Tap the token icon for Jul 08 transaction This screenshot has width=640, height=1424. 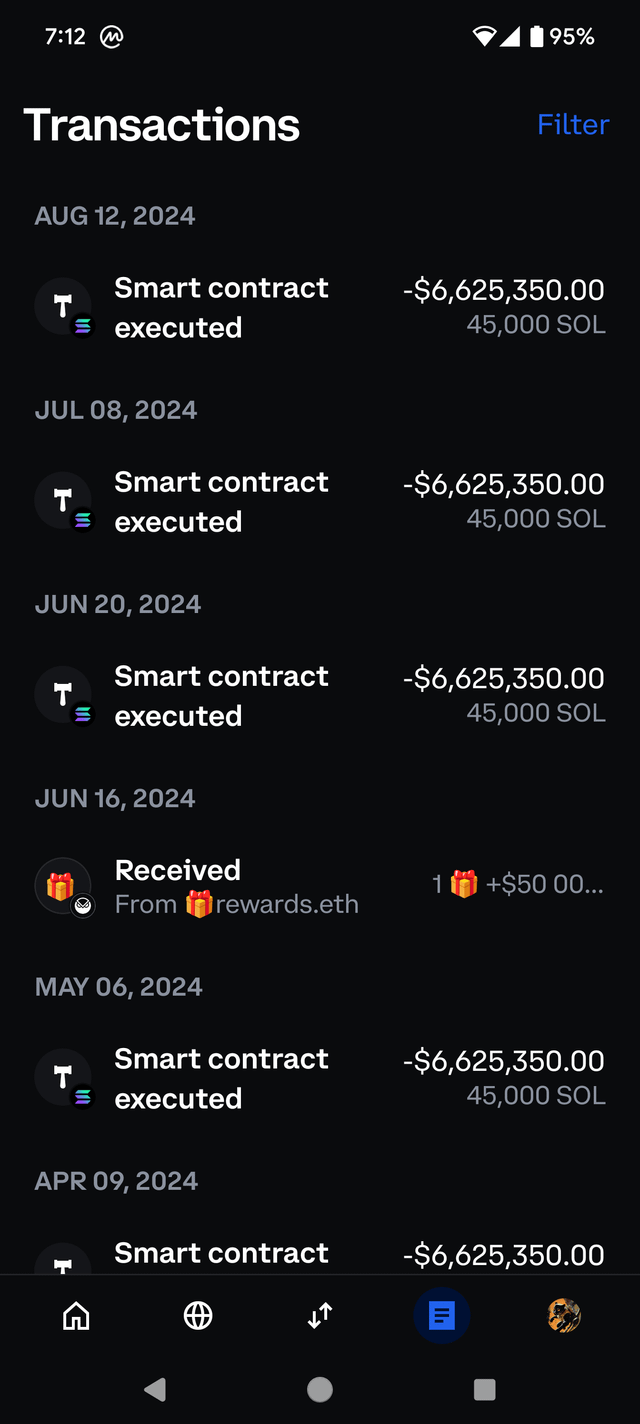[64, 501]
